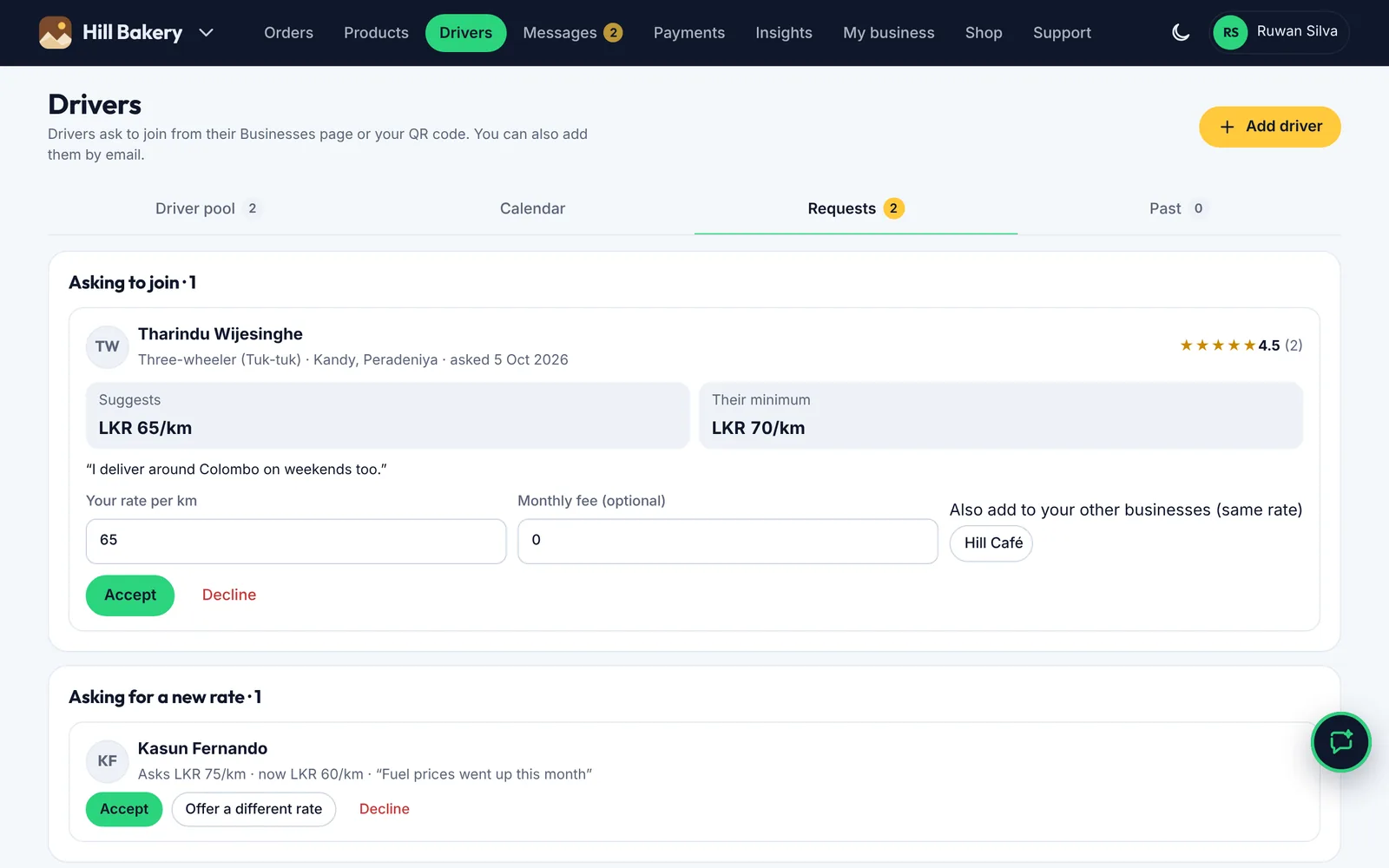
Task: Click the Add driver button
Action: (1269, 127)
